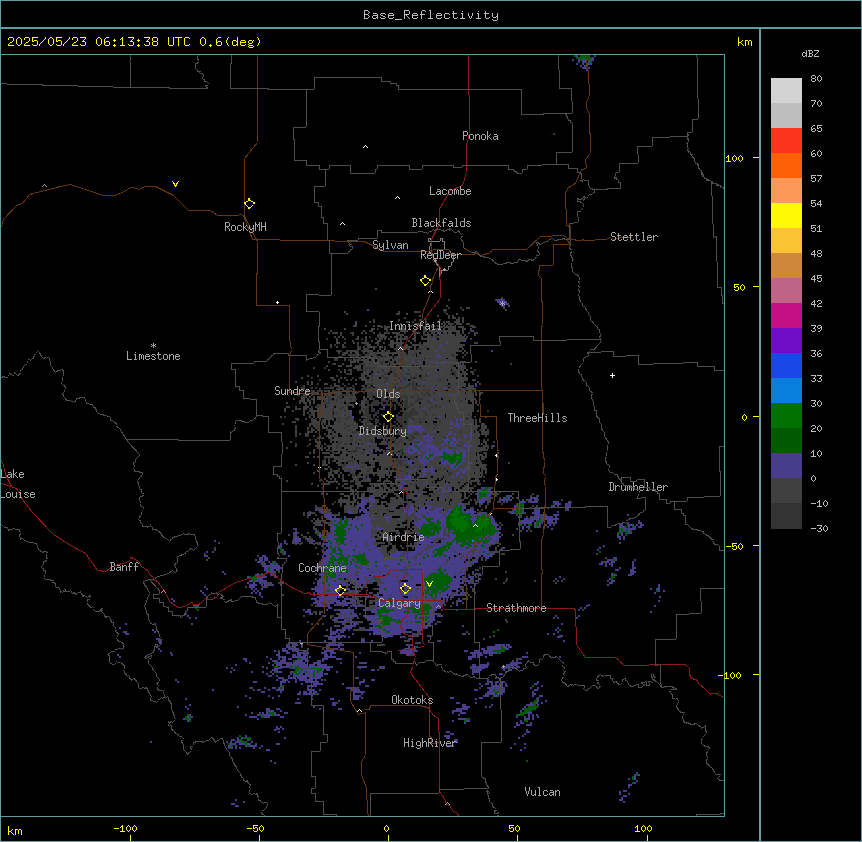Pick the slate purple 0–10 dBZ swatch
Screen dimensions: 862x842
[786, 466]
